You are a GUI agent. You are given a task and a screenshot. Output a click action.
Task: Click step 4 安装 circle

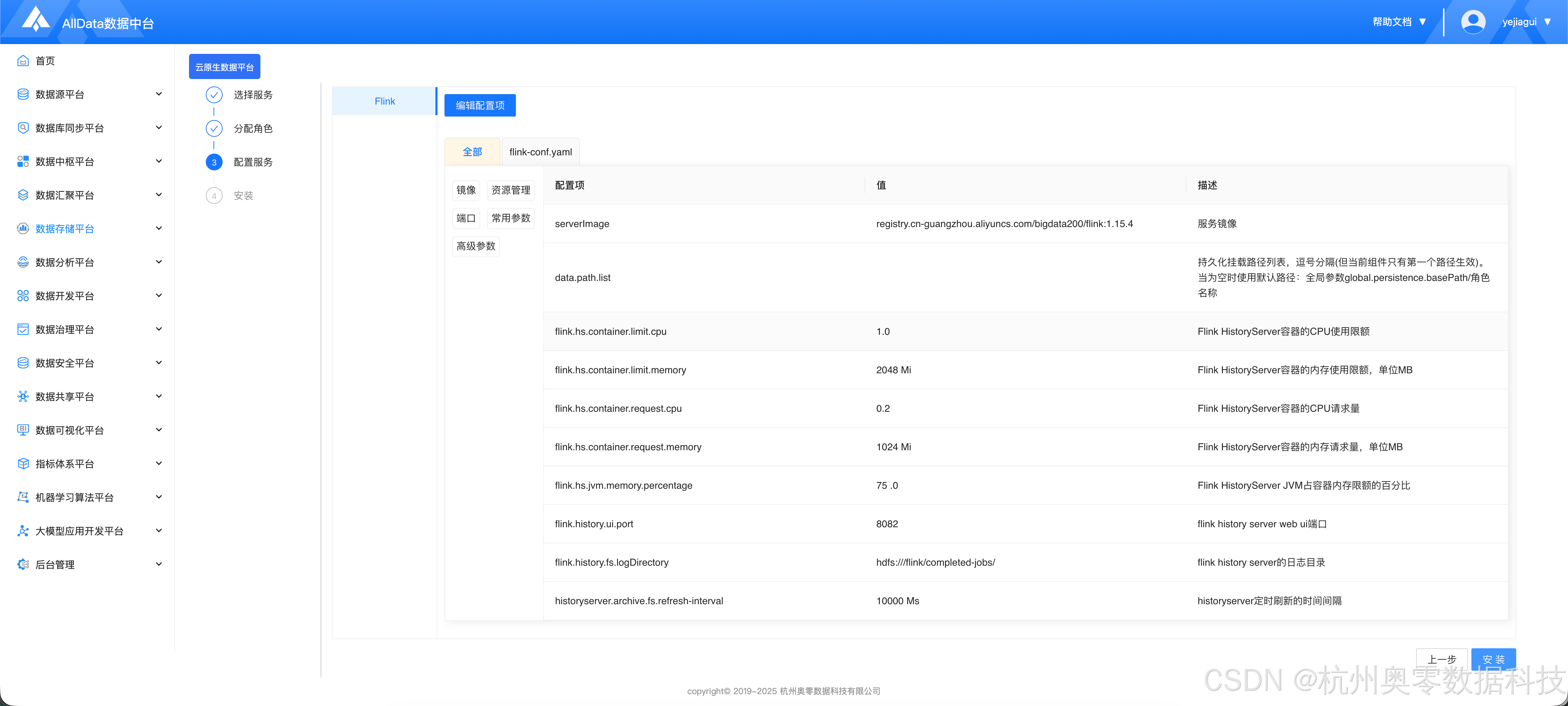213,196
